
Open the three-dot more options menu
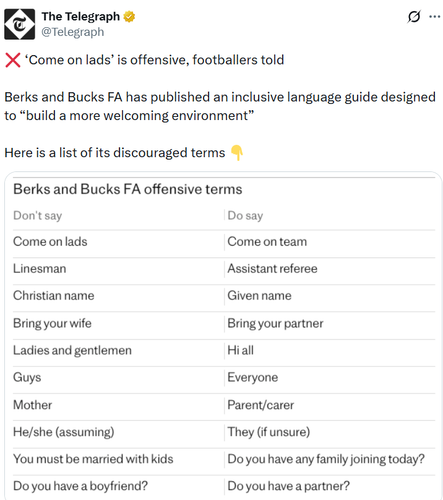pos(435,16)
